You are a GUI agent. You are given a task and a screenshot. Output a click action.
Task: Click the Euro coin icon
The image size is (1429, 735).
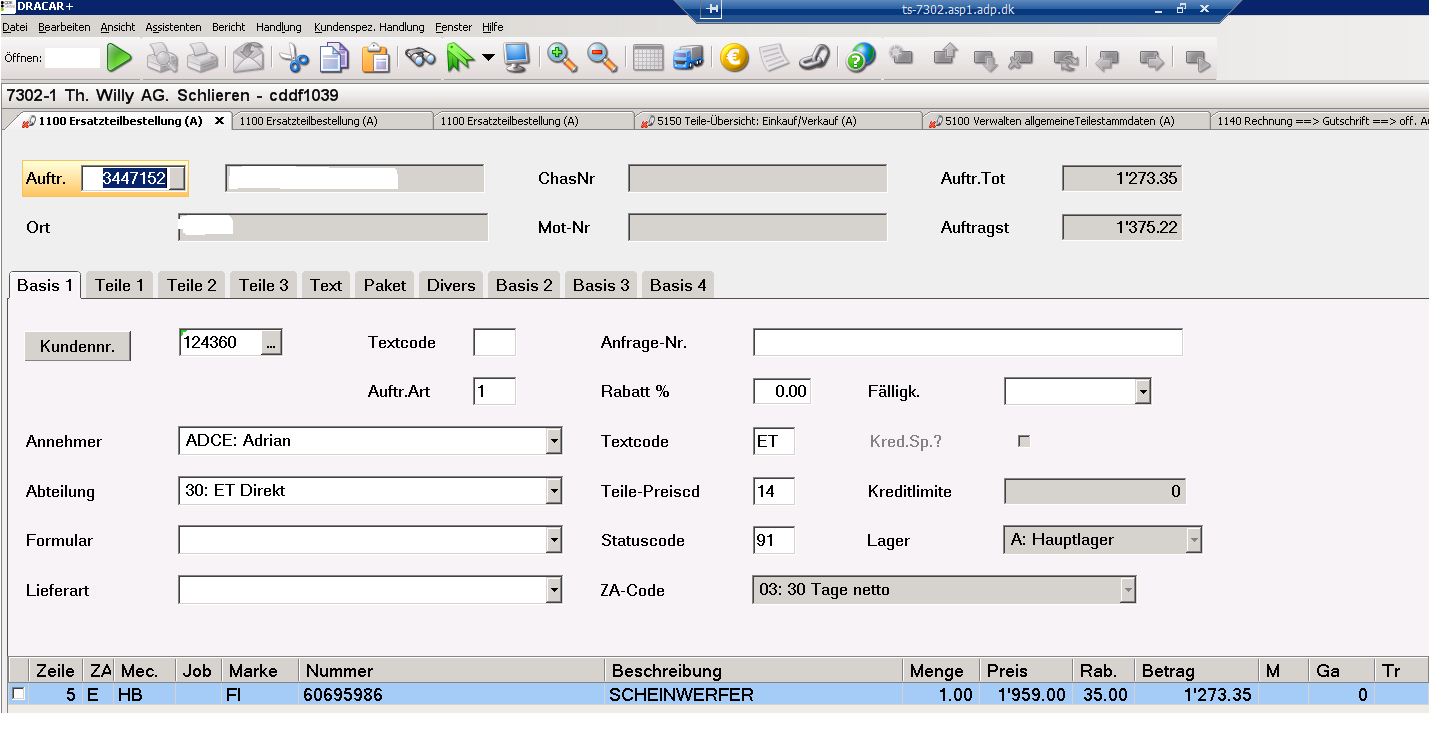coord(733,58)
